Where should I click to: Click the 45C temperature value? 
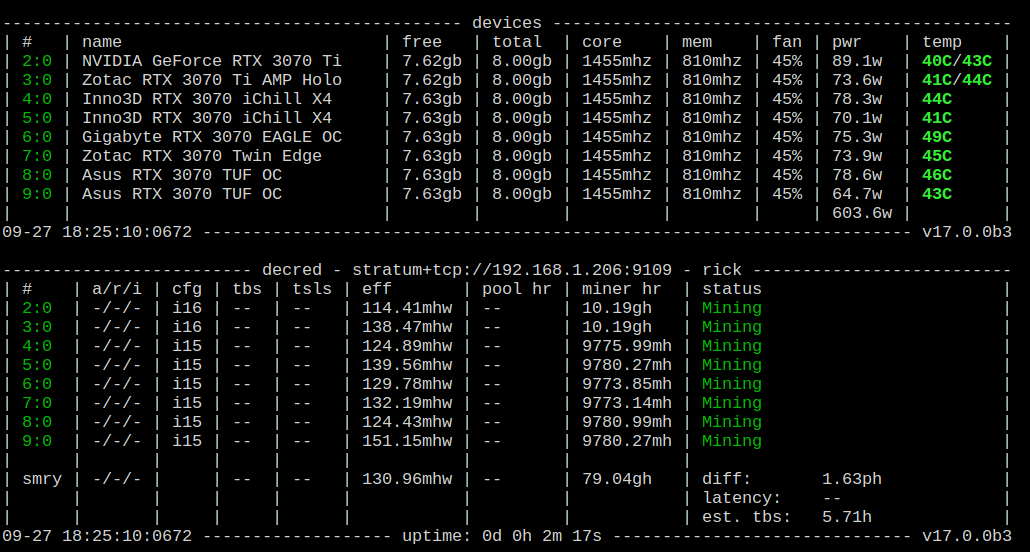click(x=937, y=156)
